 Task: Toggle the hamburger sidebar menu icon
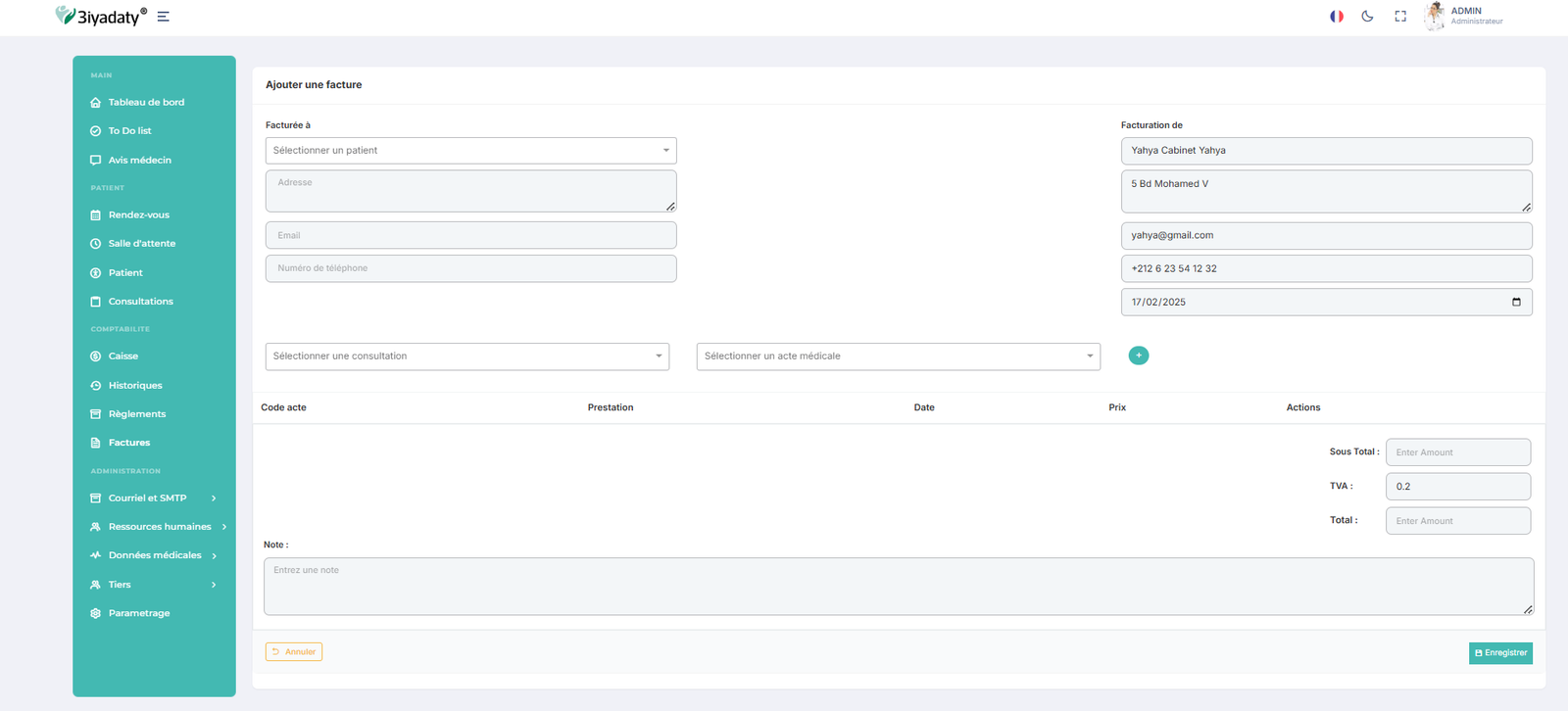pyautogui.click(x=164, y=17)
